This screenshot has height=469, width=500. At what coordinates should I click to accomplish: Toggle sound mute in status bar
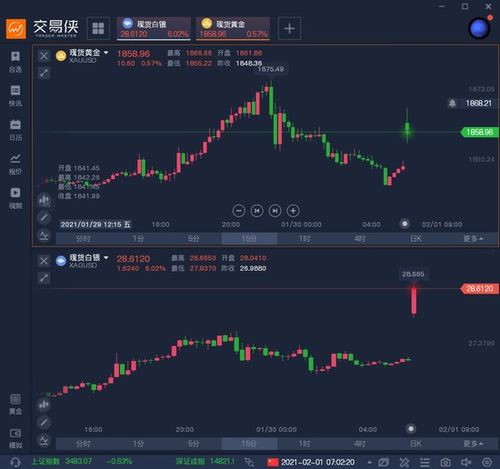coord(466,462)
